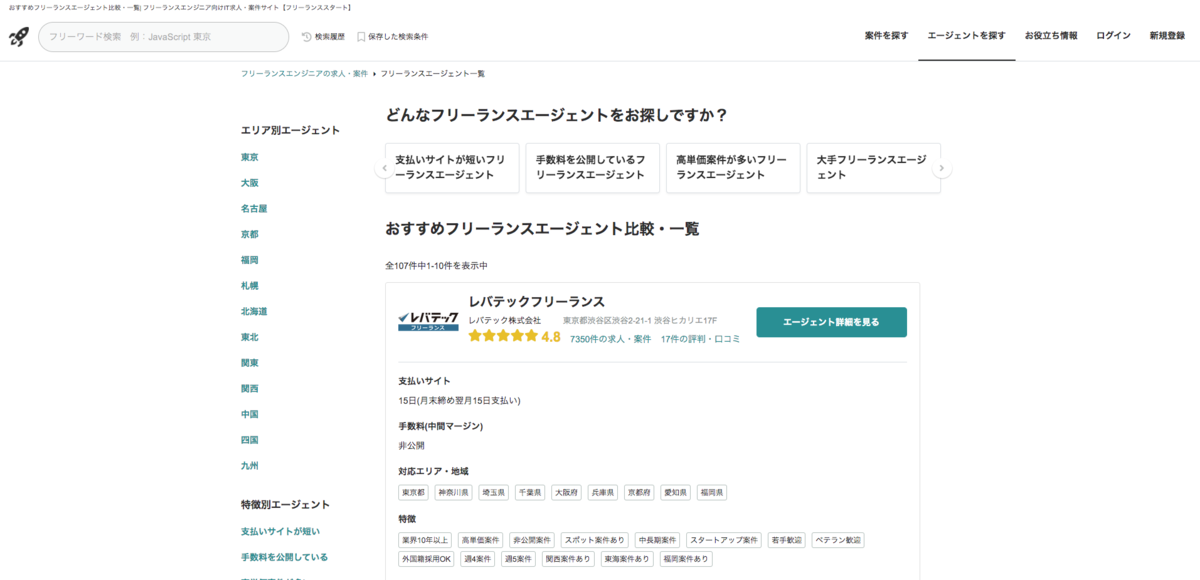
Task: Open レバテックフリーランス agent title
Action: click(537, 301)
